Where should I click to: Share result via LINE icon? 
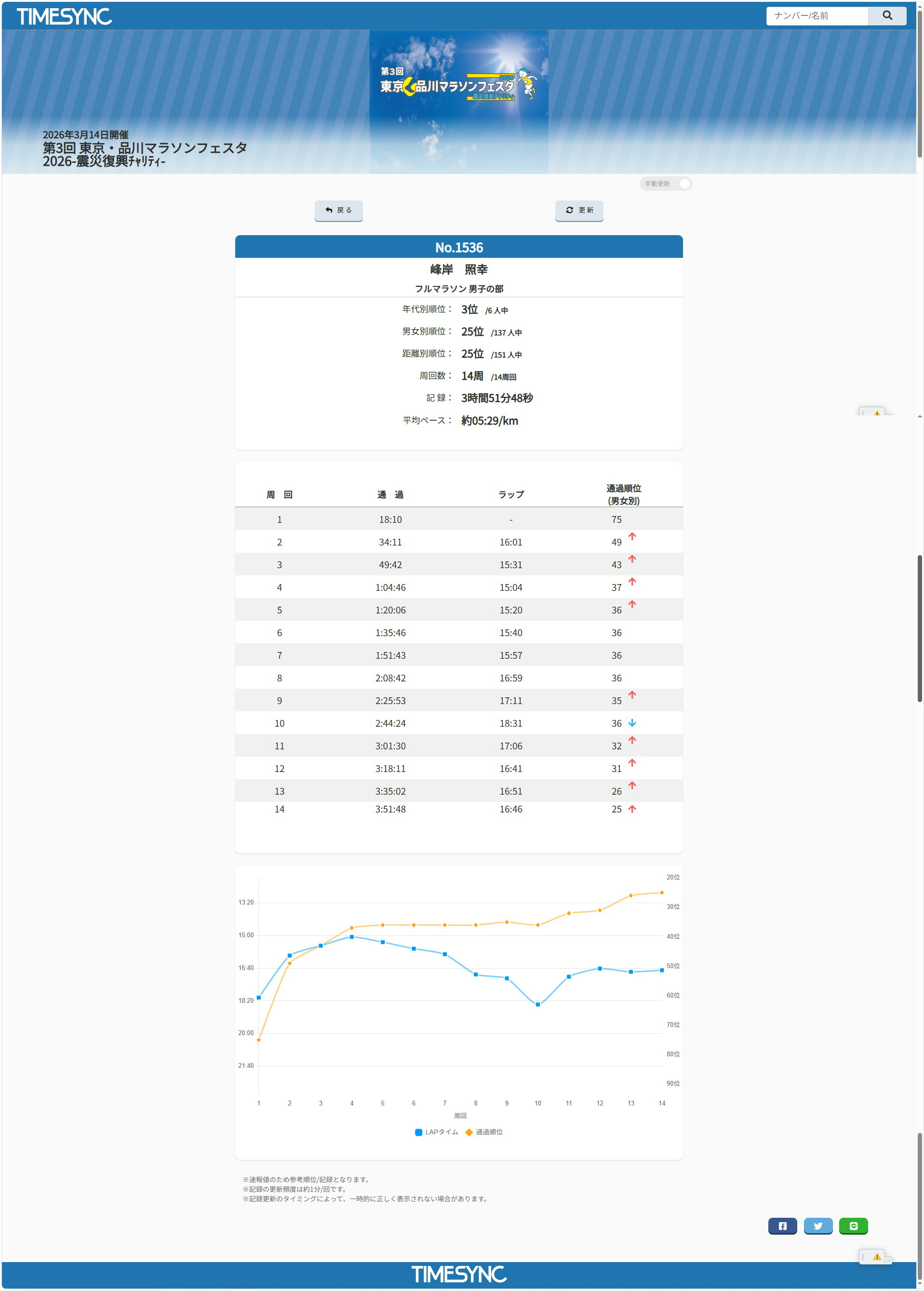pos(853,1225)
